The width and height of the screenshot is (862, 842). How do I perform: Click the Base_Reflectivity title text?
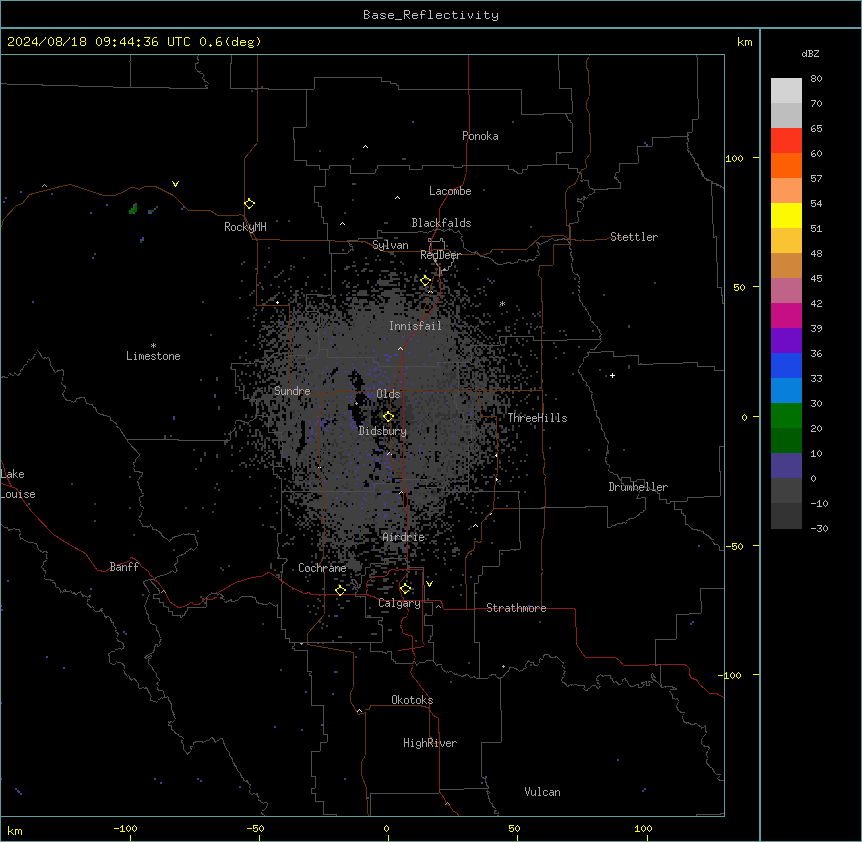(x=431, y=15)
